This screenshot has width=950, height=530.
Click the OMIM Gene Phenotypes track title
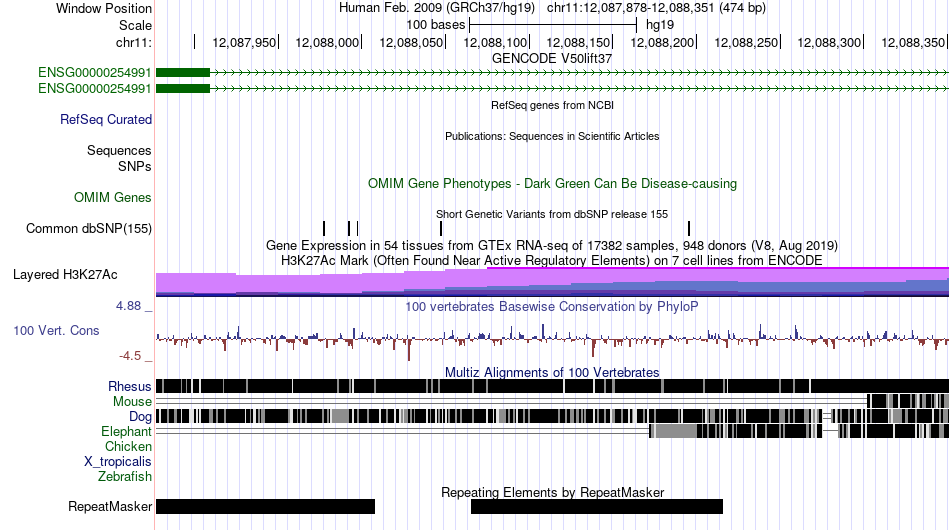coord(552,184)
